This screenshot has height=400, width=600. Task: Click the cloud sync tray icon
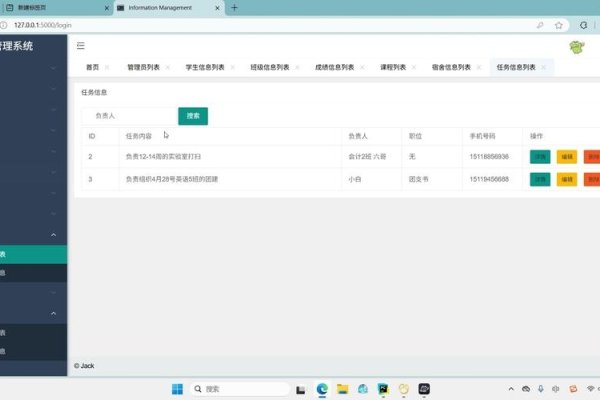(526, 389)
